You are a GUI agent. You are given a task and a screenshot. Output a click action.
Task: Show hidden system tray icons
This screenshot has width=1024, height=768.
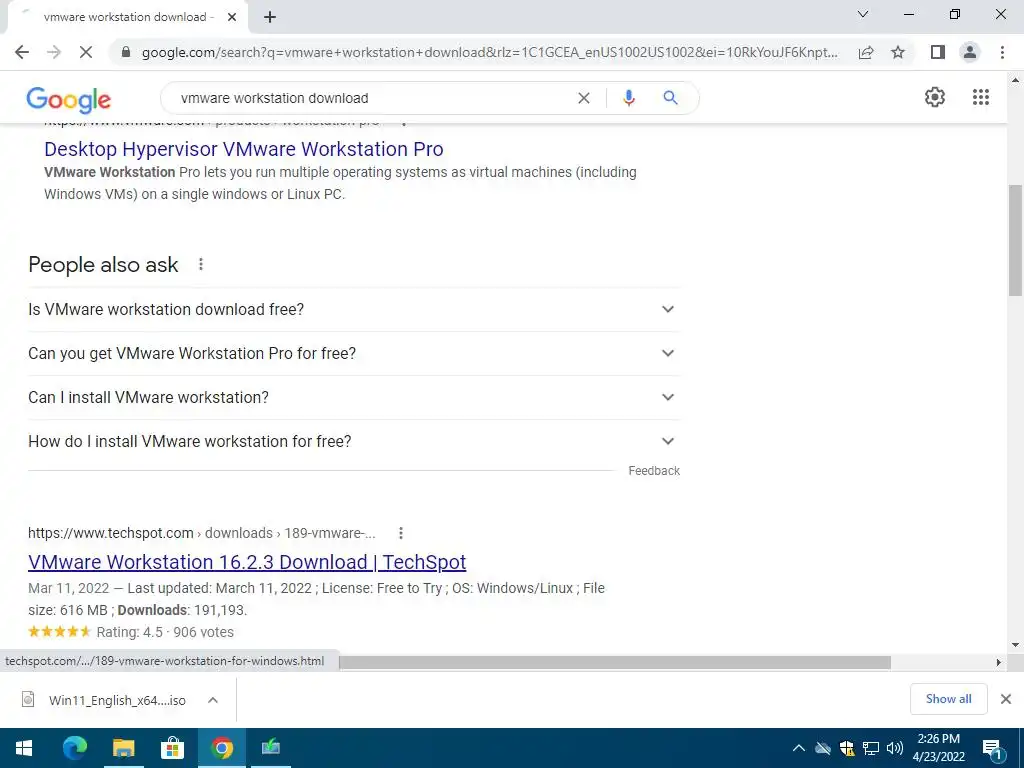pos(798,748)
